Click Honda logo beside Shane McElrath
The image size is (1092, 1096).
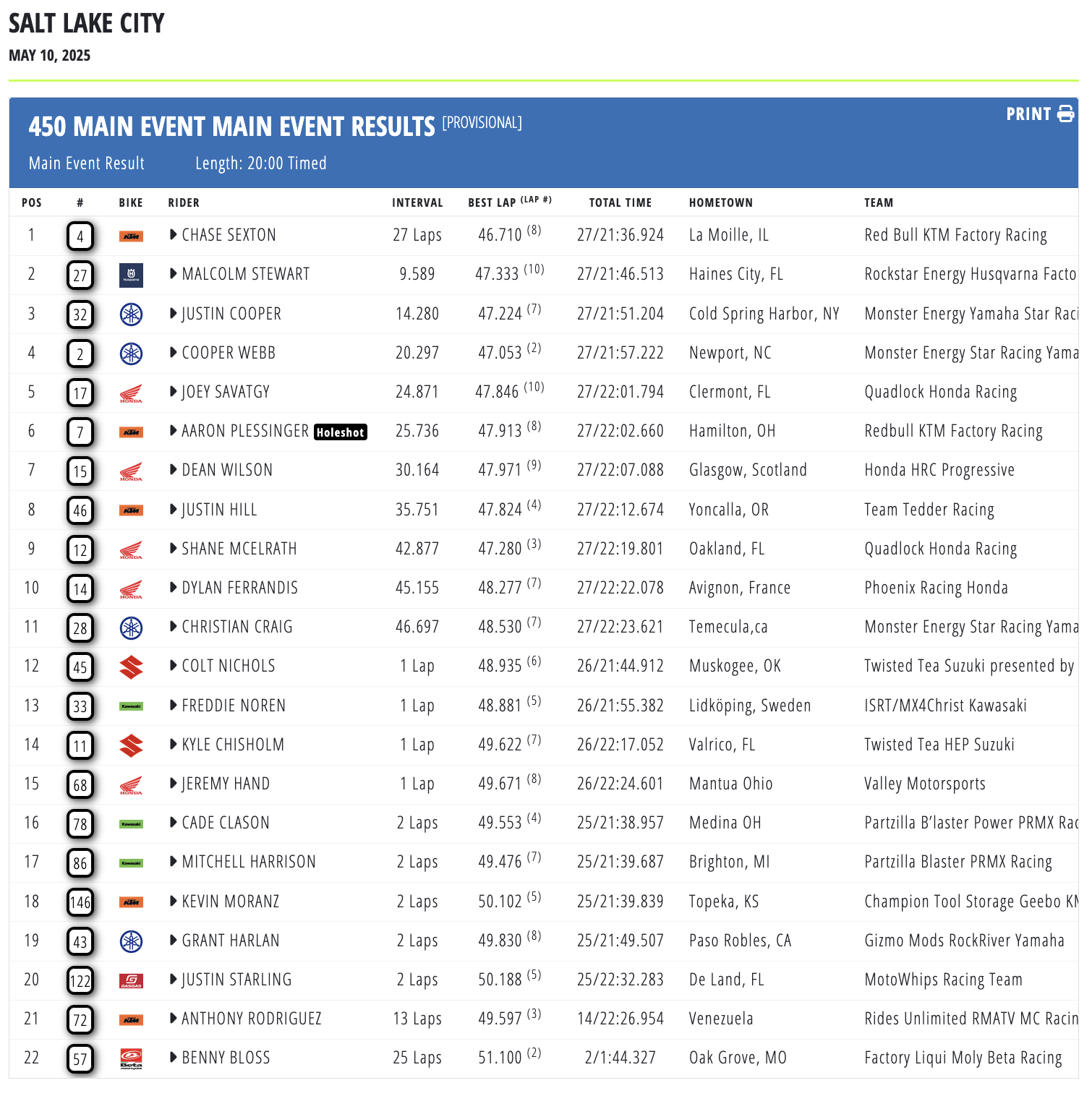pyautogui.click(x=131, y=550)
